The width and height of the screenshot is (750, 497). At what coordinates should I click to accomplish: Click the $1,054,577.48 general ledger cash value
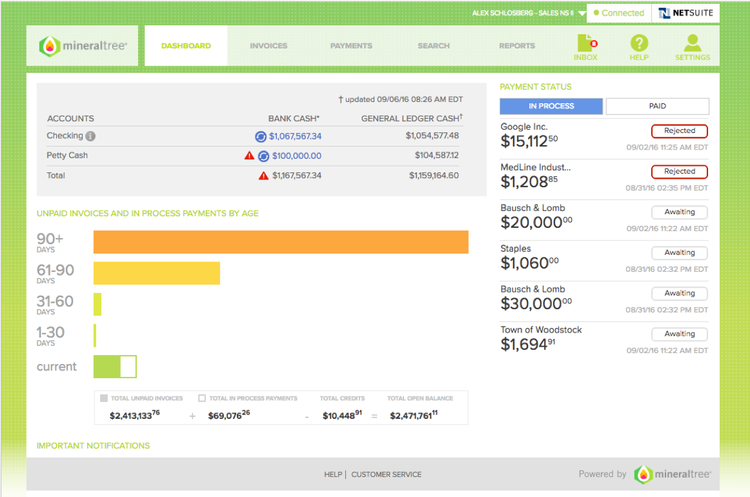pyautogui.click(x=432, y=136)
